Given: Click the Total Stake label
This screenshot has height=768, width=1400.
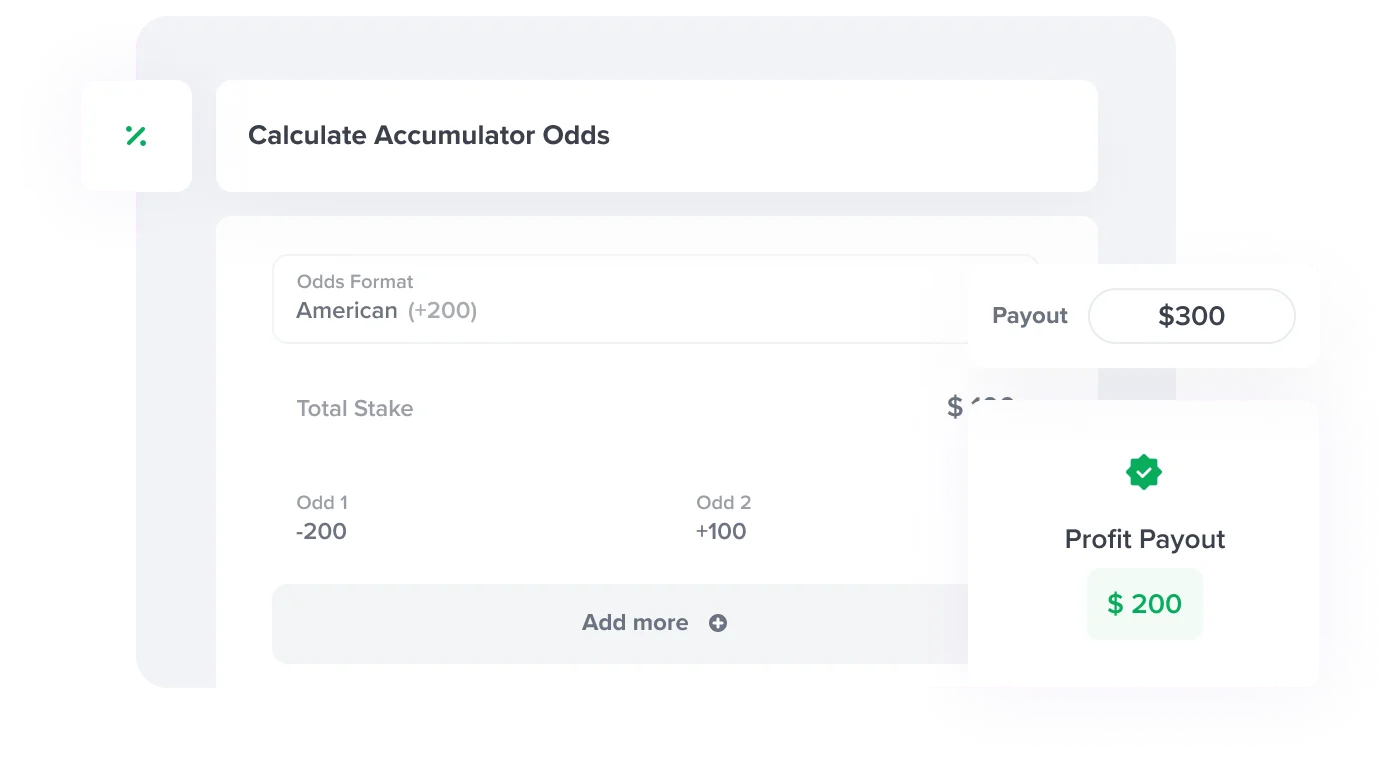Looking at the screenshot, I should click(355, 408).
